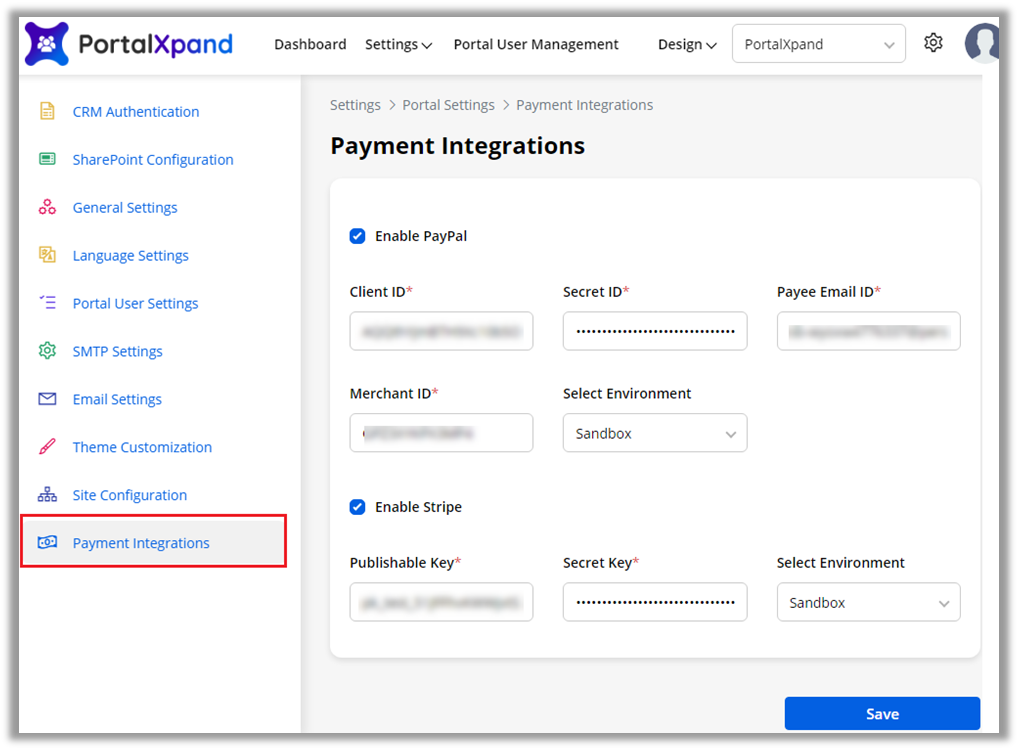The height and width of the screenshot is (750, 1019).
Task: Click the Email Settings envelope icon
Action: [47, 399]
